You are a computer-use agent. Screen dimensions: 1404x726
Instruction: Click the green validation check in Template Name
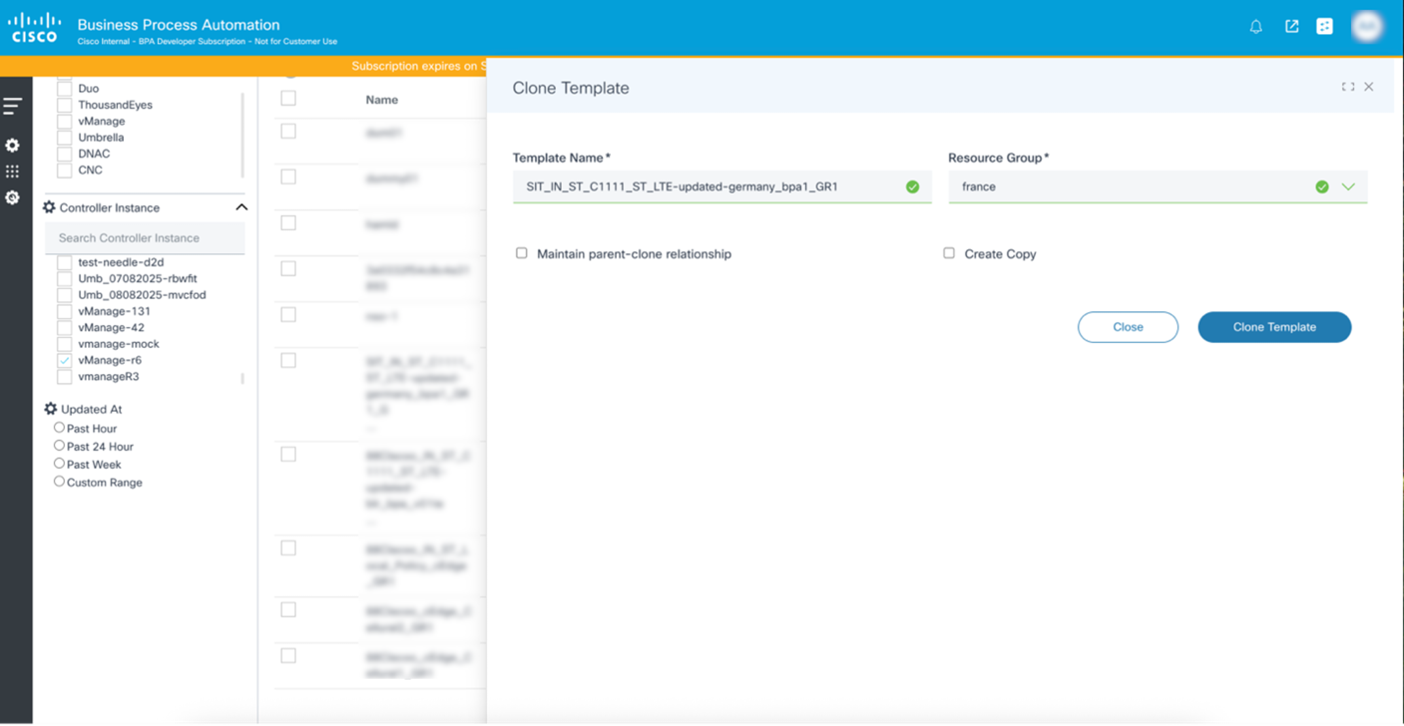(912, 187)
